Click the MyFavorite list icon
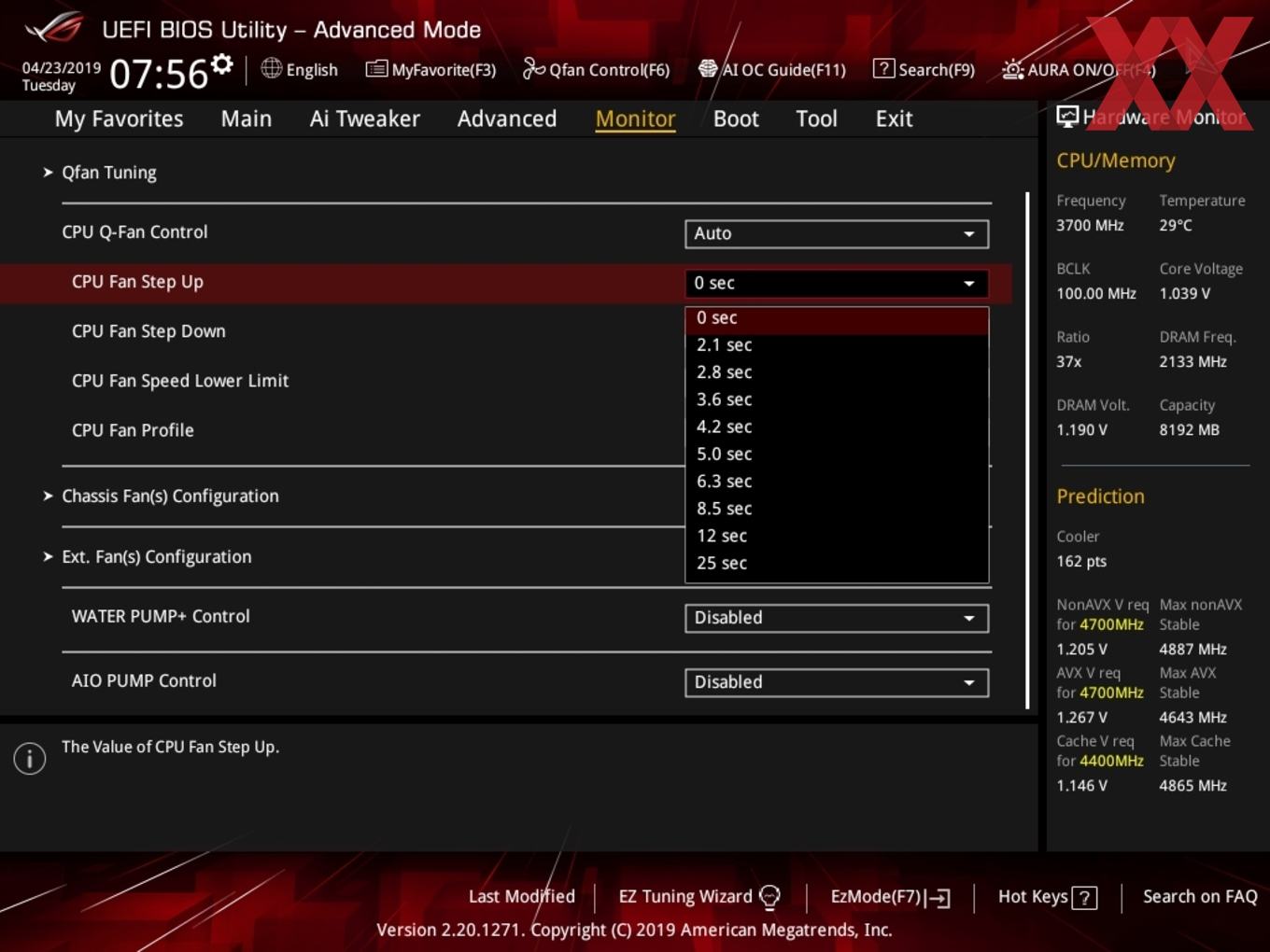Viewport: 1270px width, 952px height. coord(376,69)
